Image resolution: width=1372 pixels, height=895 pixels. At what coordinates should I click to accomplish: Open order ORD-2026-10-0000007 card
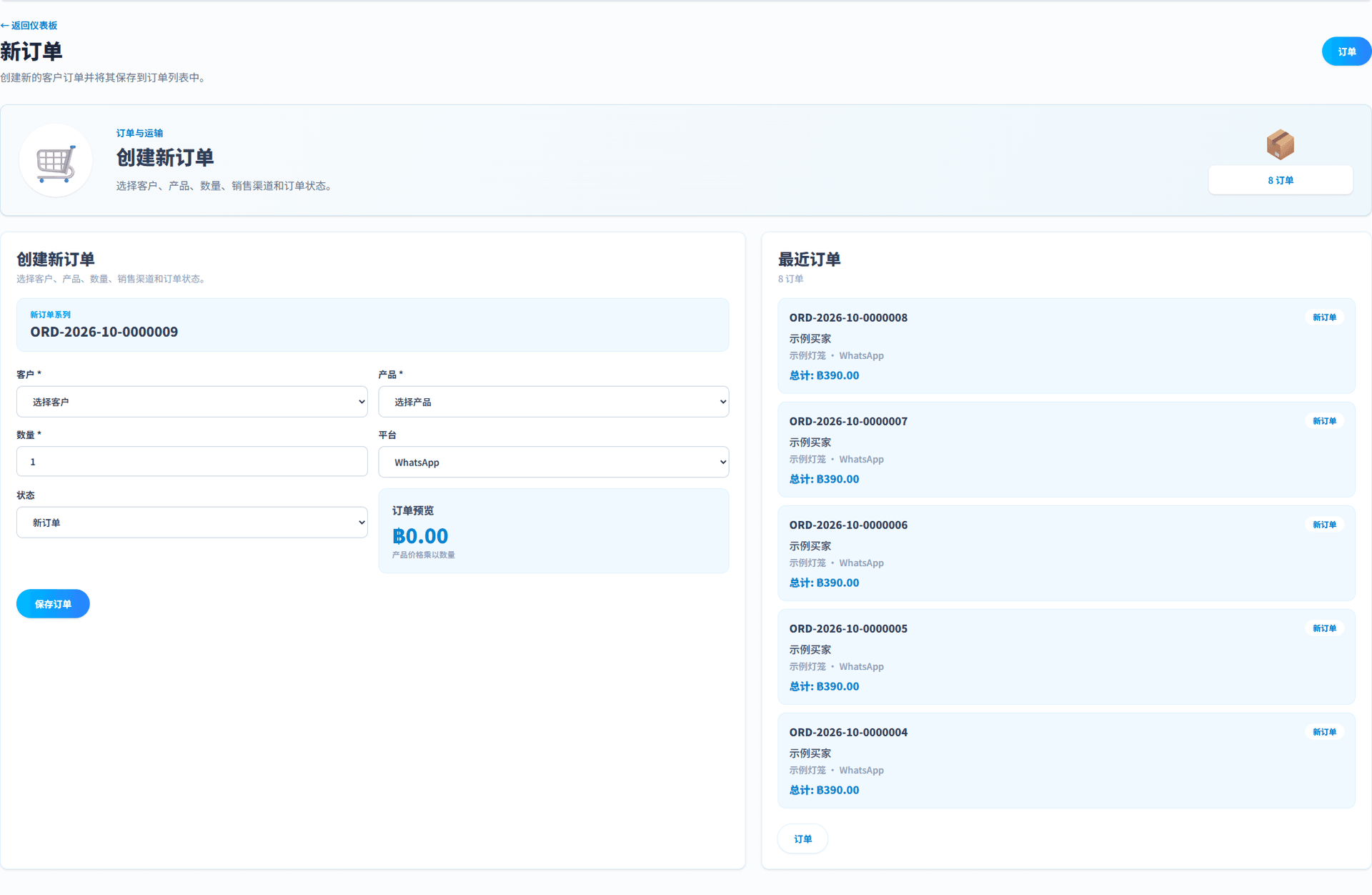tap(1066, 450)
